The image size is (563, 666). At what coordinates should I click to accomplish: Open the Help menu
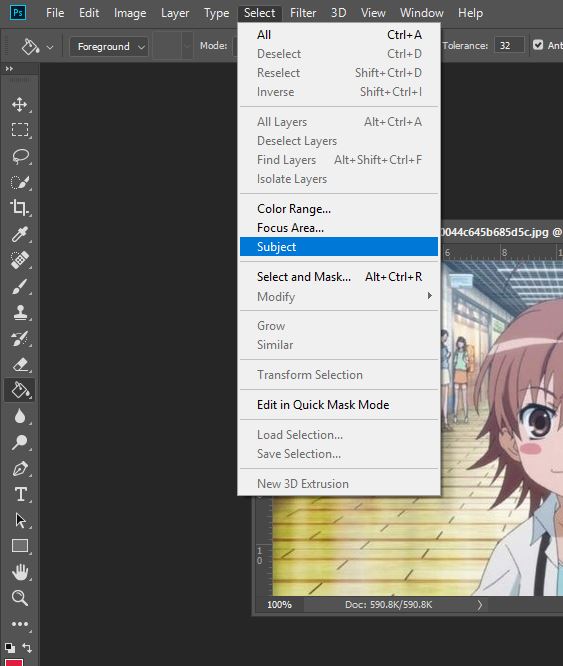[470, 13]
